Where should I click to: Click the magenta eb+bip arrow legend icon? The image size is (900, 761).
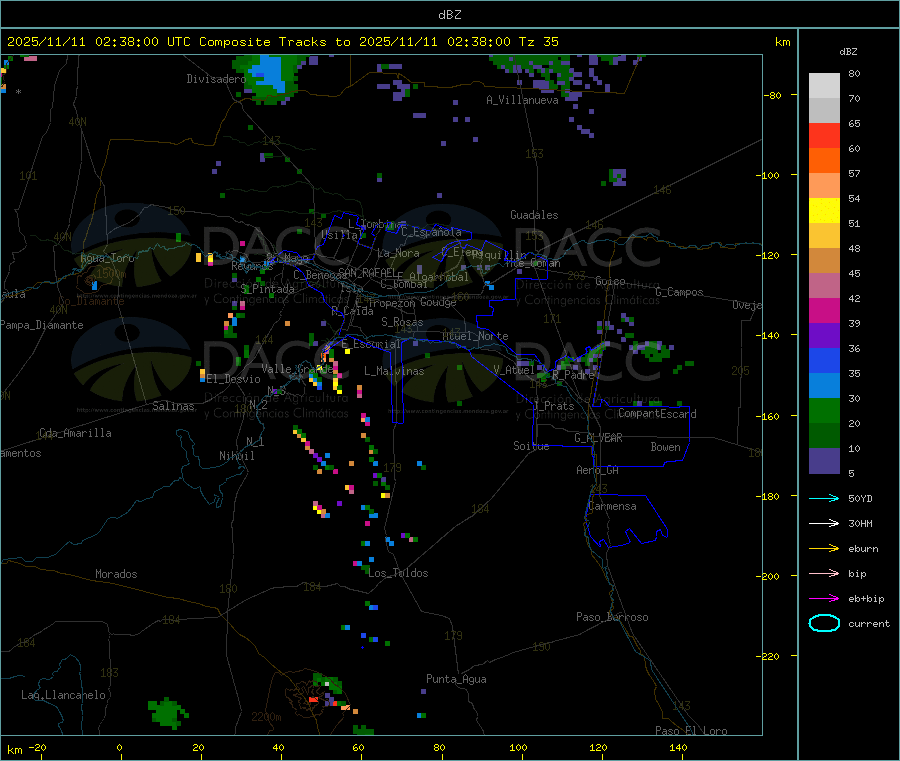[x=824, y=598]
